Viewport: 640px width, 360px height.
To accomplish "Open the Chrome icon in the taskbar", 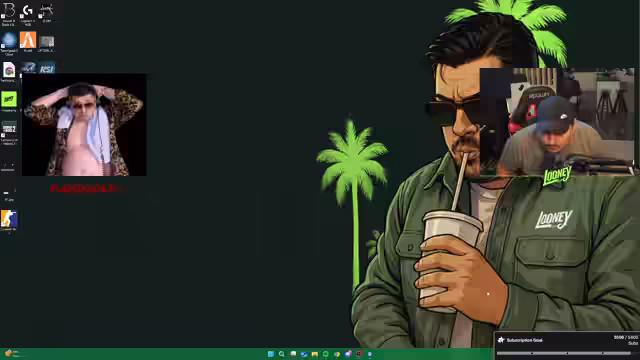I will [x=337, y=354].
